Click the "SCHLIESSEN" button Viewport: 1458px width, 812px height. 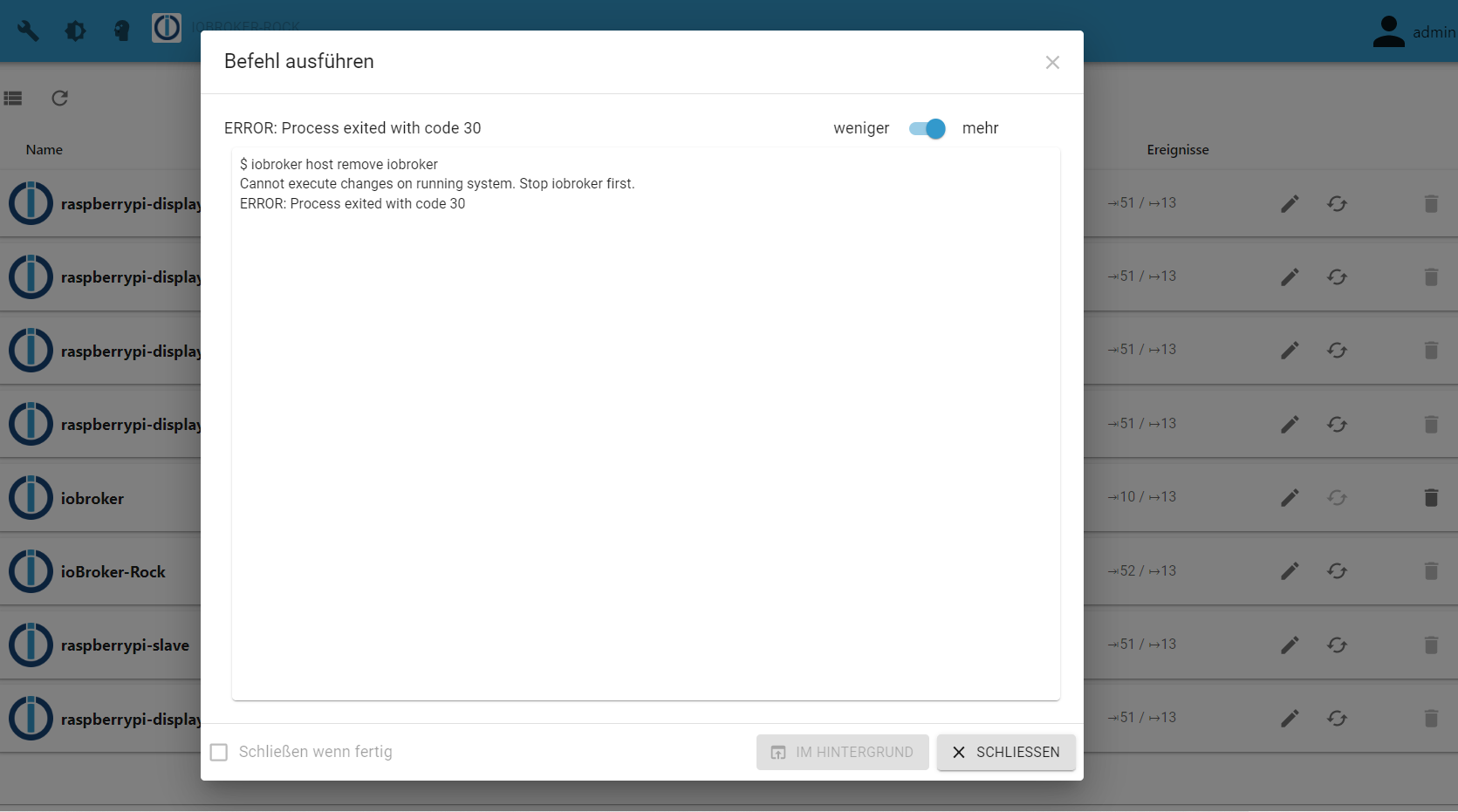click(1006, 752)
